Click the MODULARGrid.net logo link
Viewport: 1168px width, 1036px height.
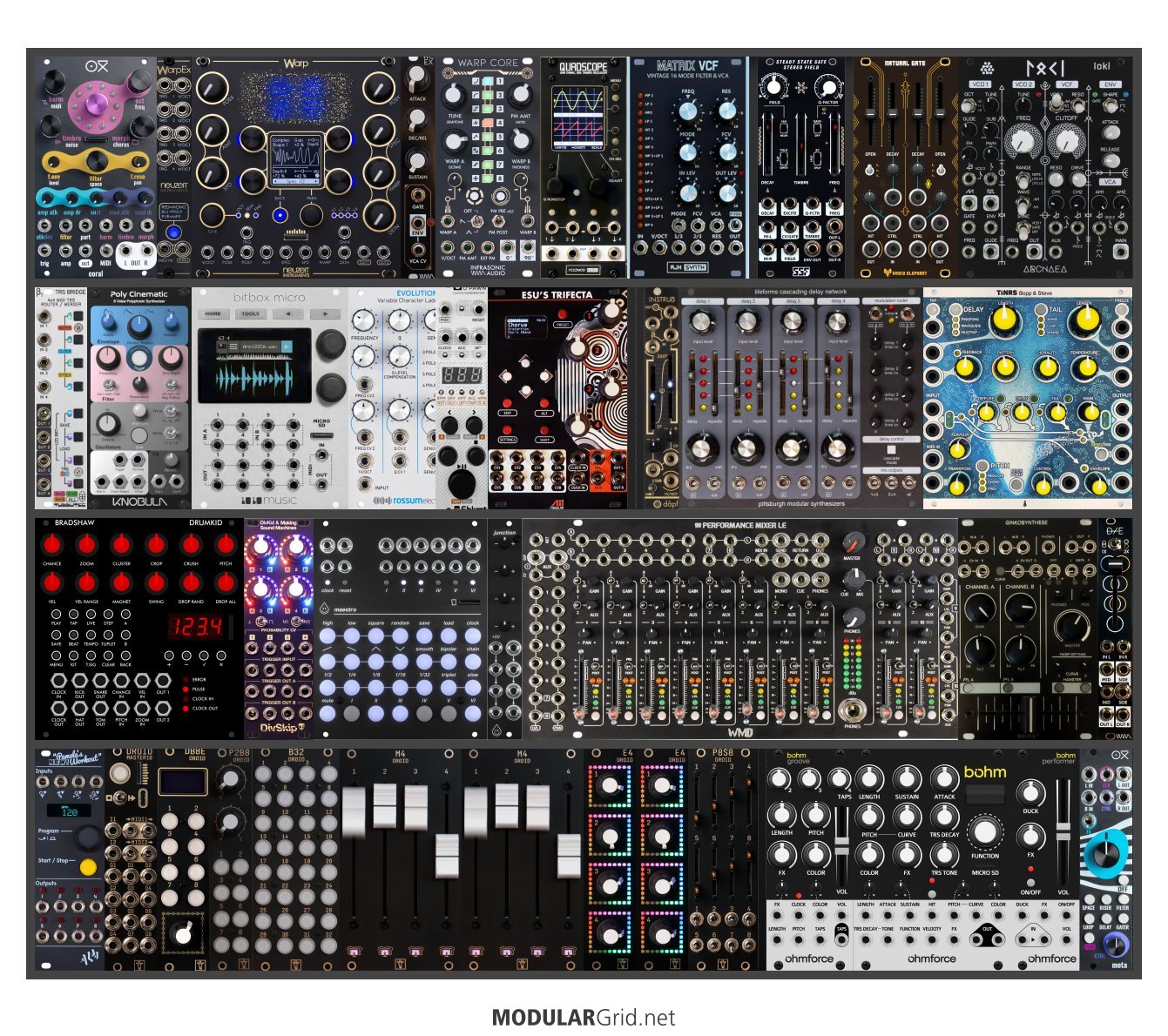tap(584, 1017)
